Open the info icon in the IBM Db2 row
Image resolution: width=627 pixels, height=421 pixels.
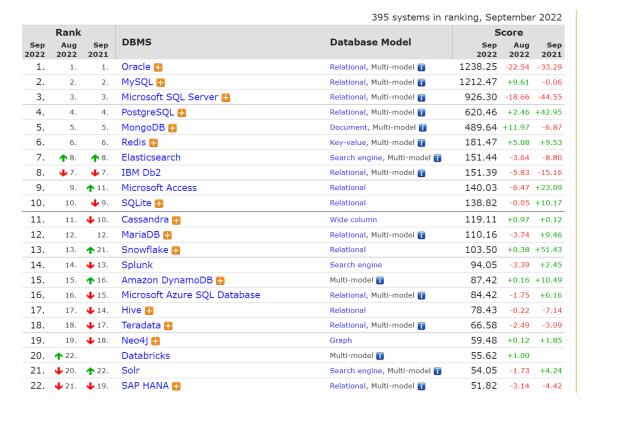[421, 173]
